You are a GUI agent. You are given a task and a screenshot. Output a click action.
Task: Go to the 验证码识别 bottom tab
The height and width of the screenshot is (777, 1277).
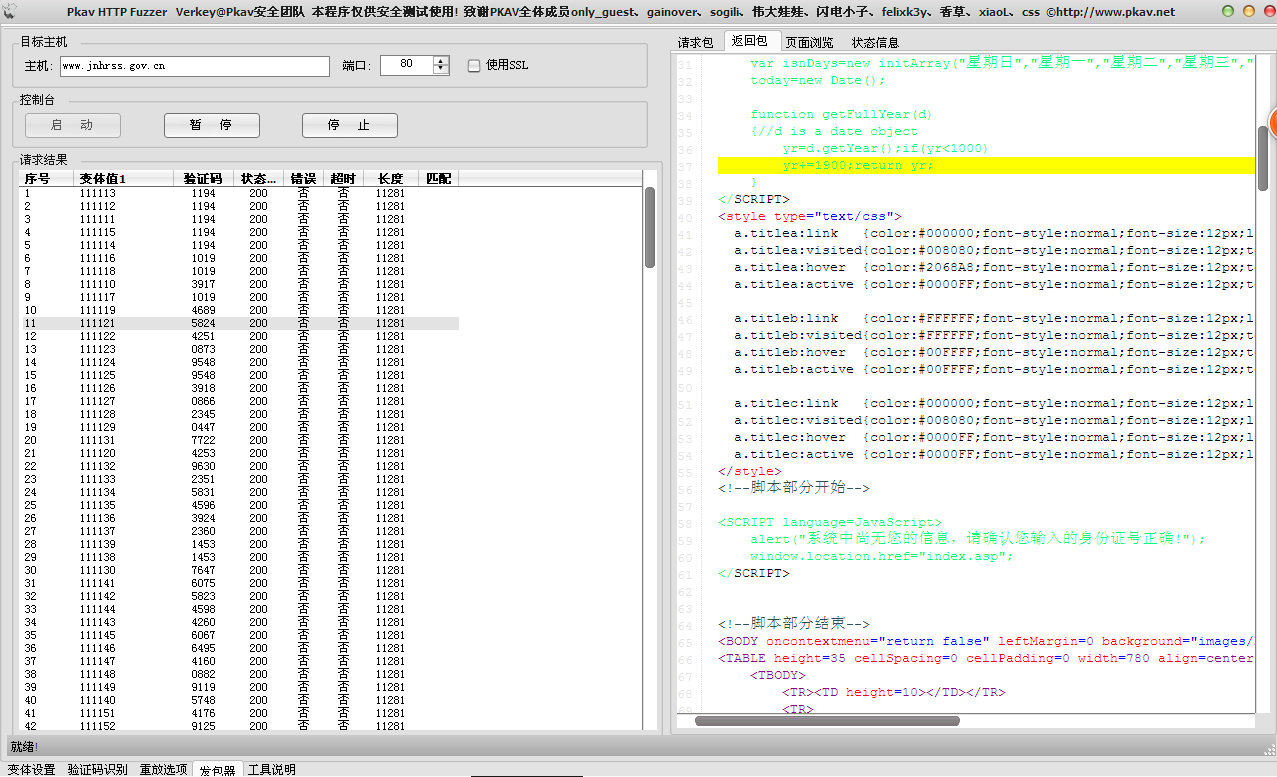pyautogui.click(x=97, y=769)
